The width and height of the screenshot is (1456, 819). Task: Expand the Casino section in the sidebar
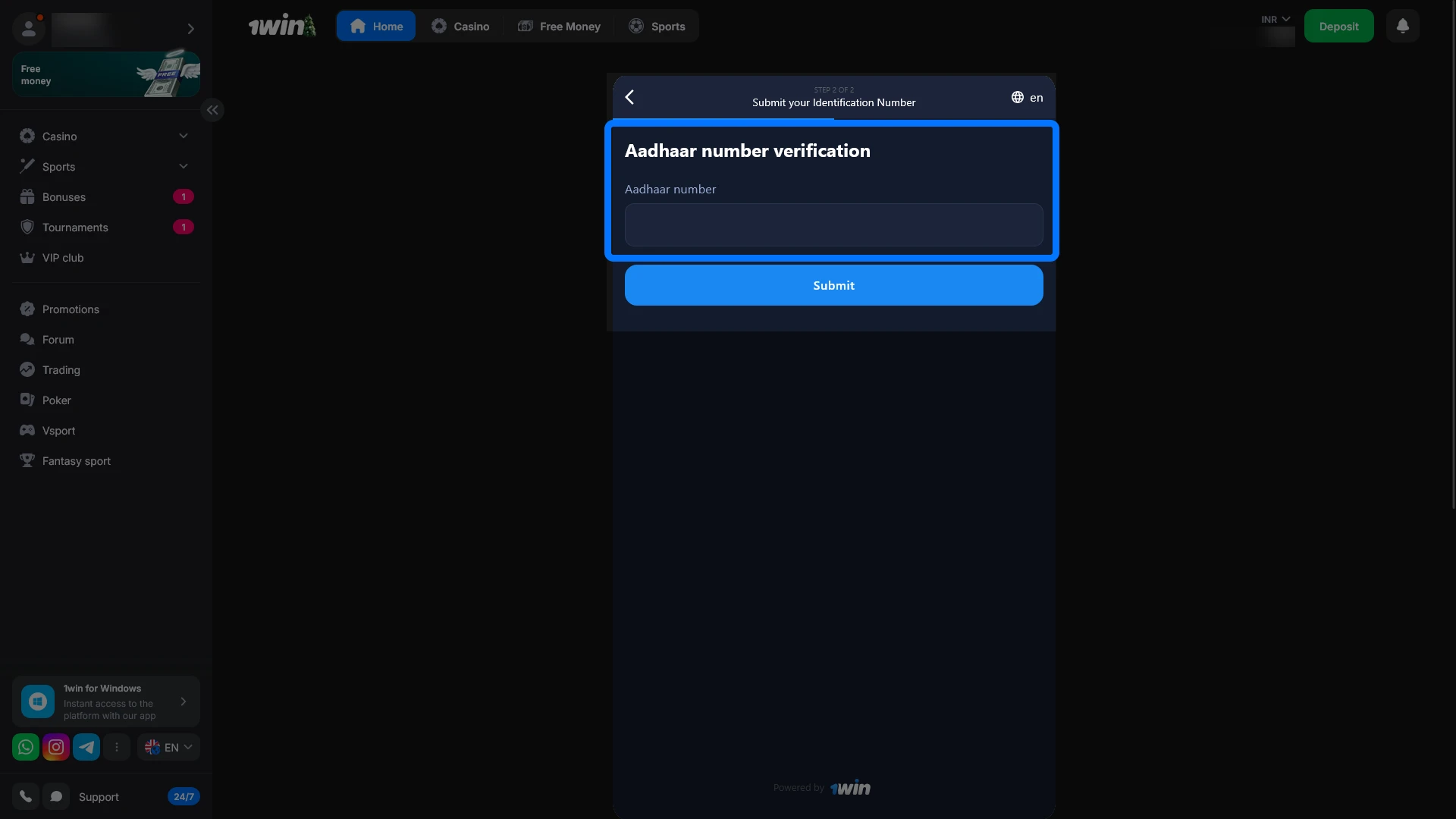(x=183, y=136)
